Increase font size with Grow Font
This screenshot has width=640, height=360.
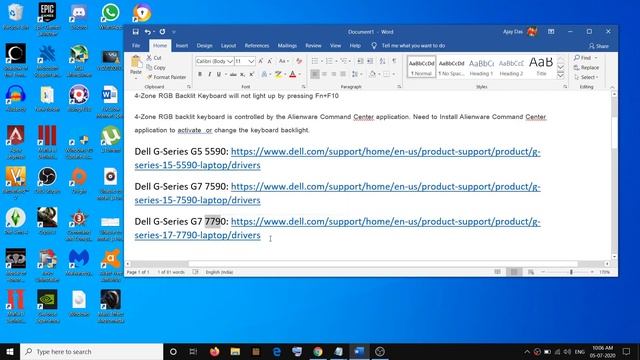261,61
